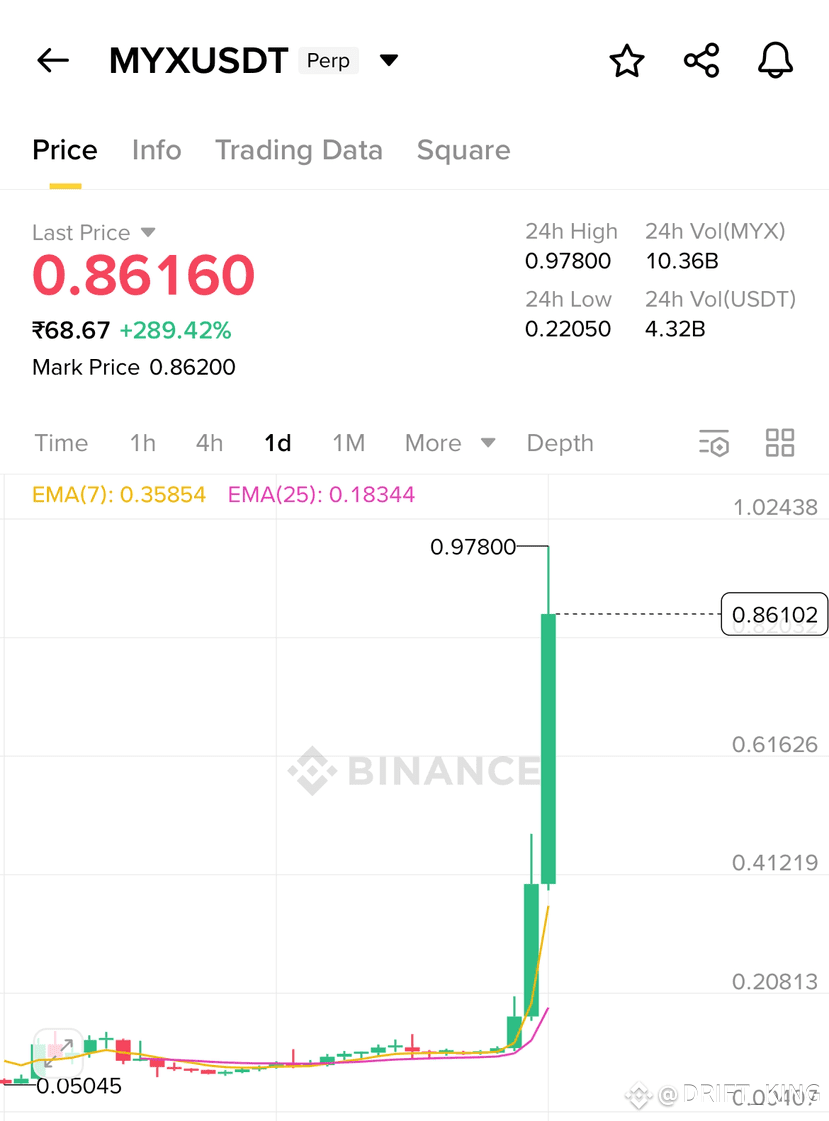
Task: Tap the current price tag 0.86102
Action: click(775, 614)
